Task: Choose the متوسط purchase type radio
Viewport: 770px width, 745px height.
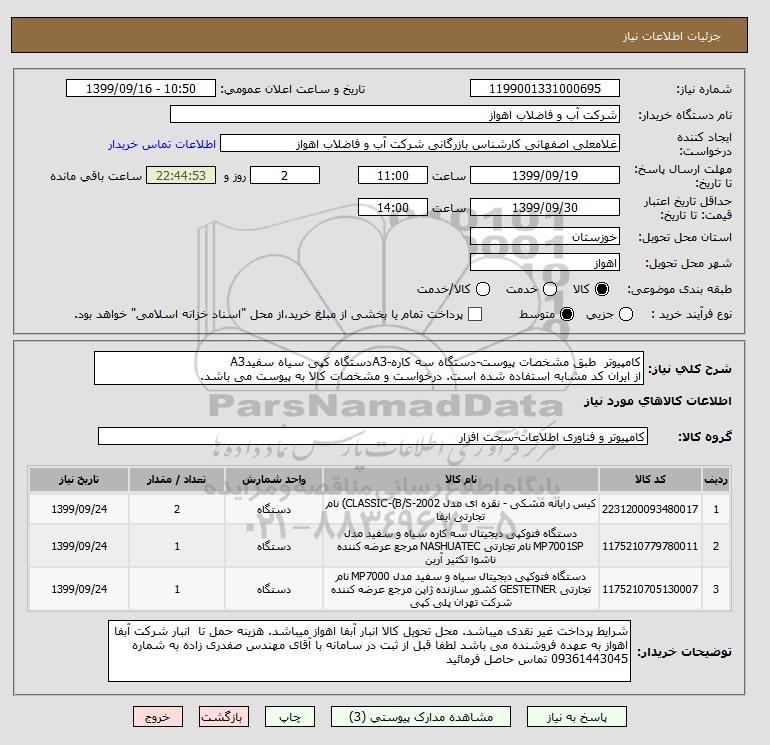Action: [x=567, y=314]
